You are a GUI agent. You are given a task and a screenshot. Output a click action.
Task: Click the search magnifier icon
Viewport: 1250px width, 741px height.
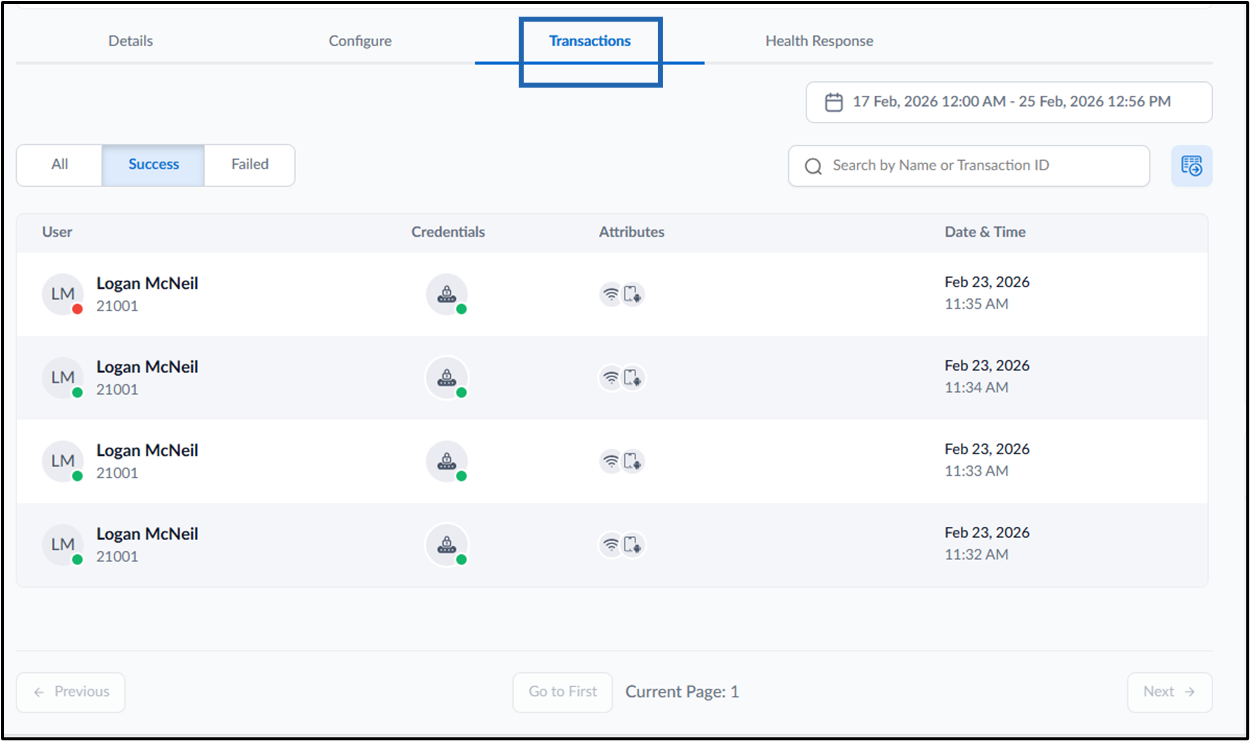[x=813, y=166]
